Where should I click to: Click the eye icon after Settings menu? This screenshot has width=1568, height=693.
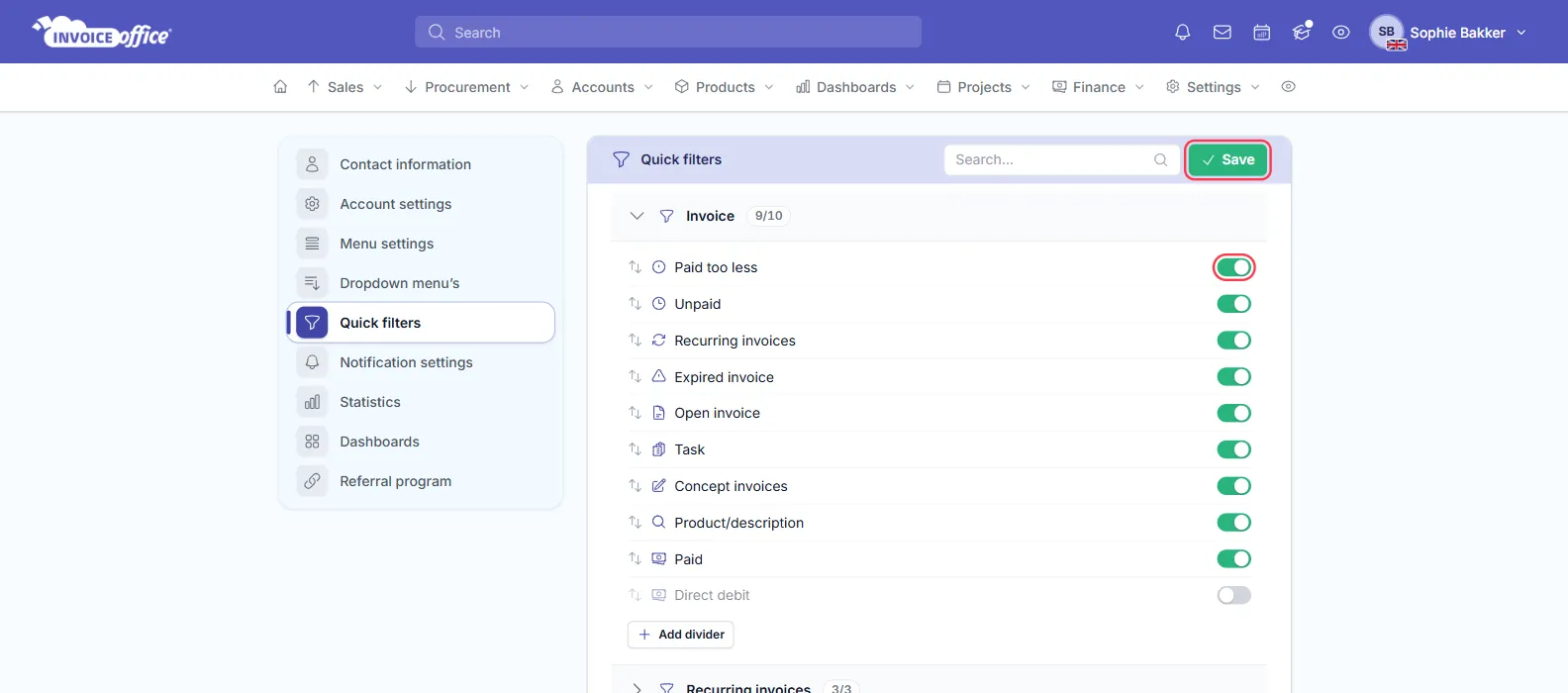[1288, 87]
